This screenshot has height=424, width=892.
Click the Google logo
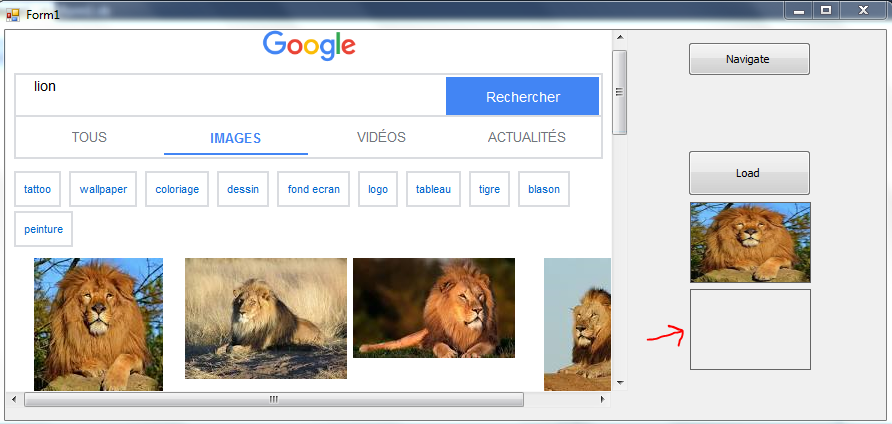[x=309, y=46]
